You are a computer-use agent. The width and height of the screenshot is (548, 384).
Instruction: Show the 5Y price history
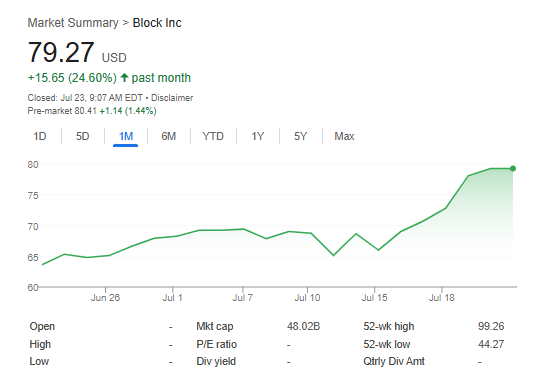click(x=300, y=136)
